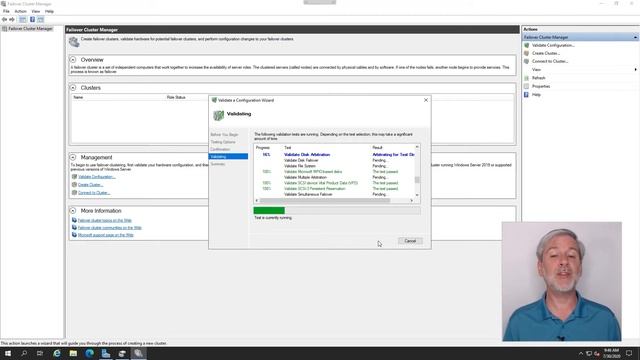Toggle the console tree toolbar icon
This screenshot has height=360, width=640.
point(22,20)
